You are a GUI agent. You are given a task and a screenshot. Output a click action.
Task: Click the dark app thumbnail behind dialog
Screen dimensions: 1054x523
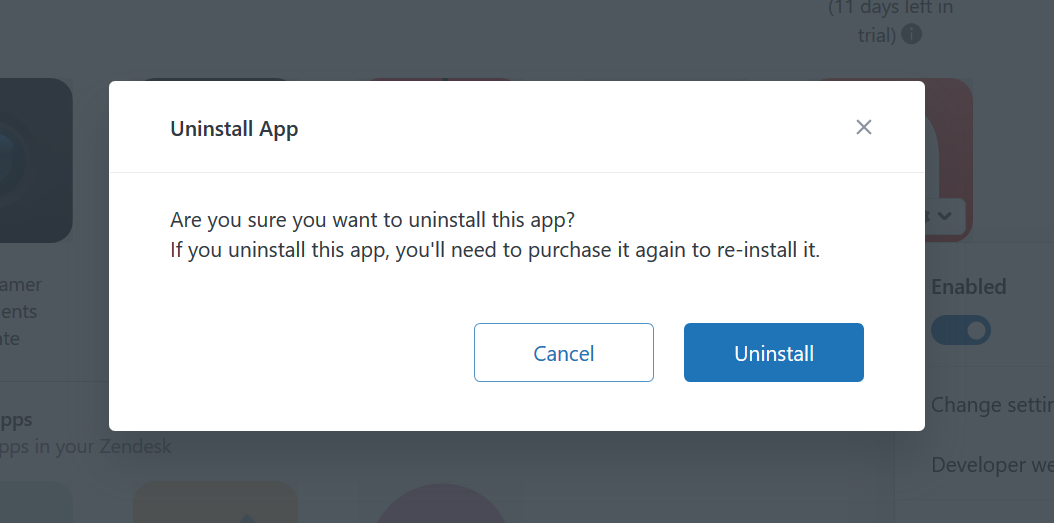click(x=34, y=160)
